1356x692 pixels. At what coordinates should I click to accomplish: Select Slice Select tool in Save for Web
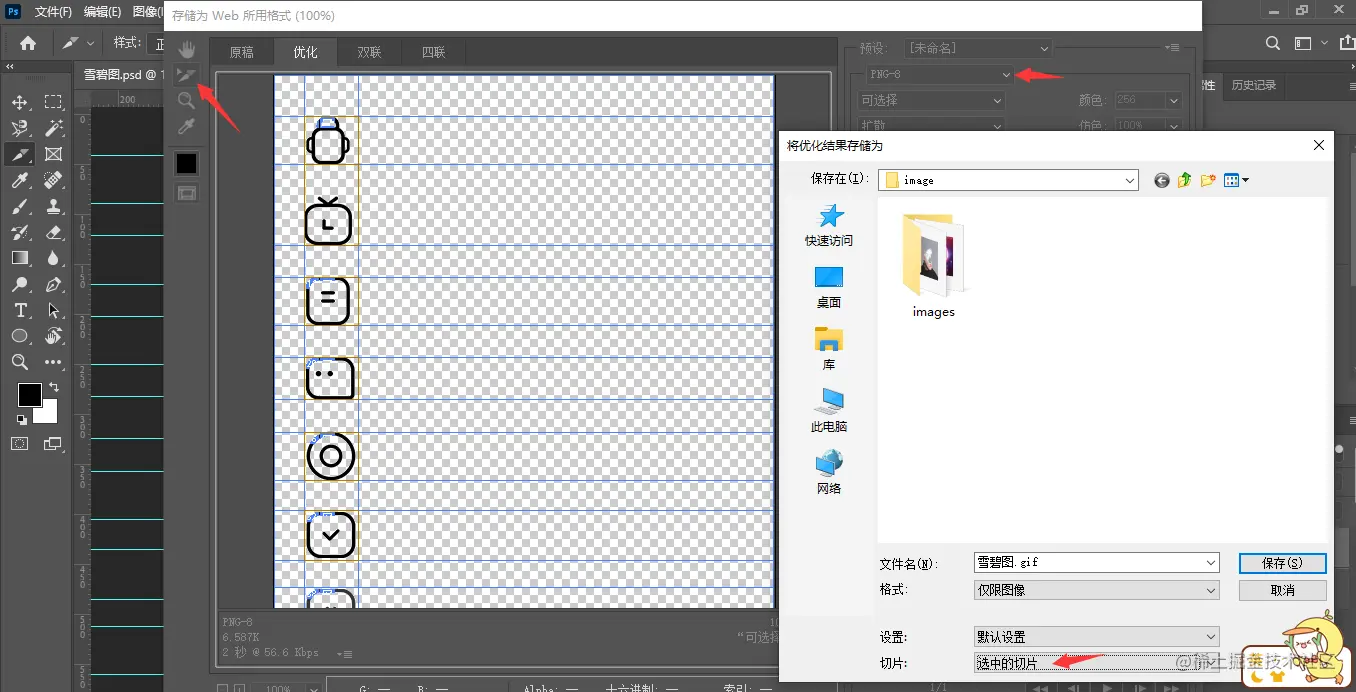click(186, 75)
